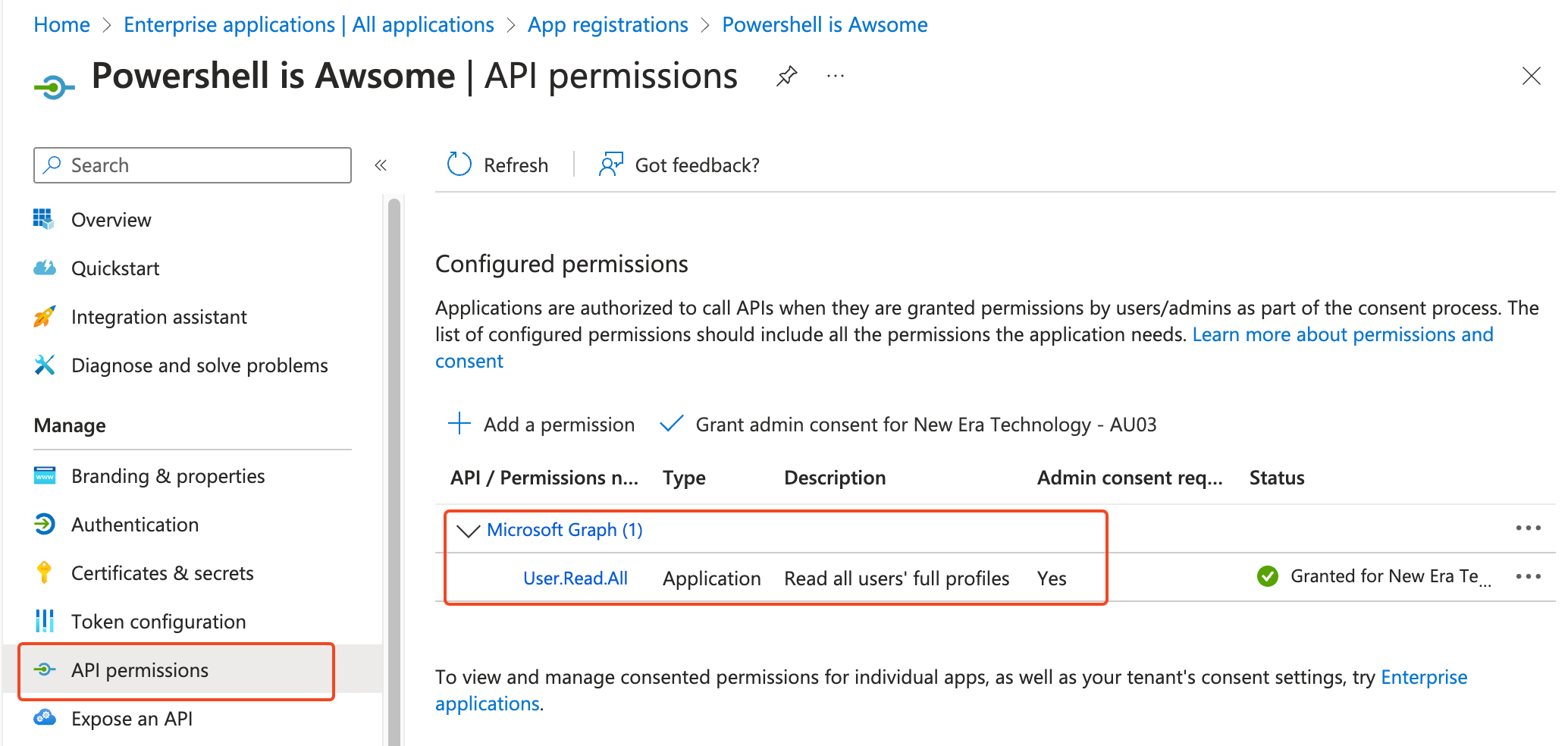Grant admin consent for New Era Technology
This screenshot has width=1568, height=746.
(908, 425)
